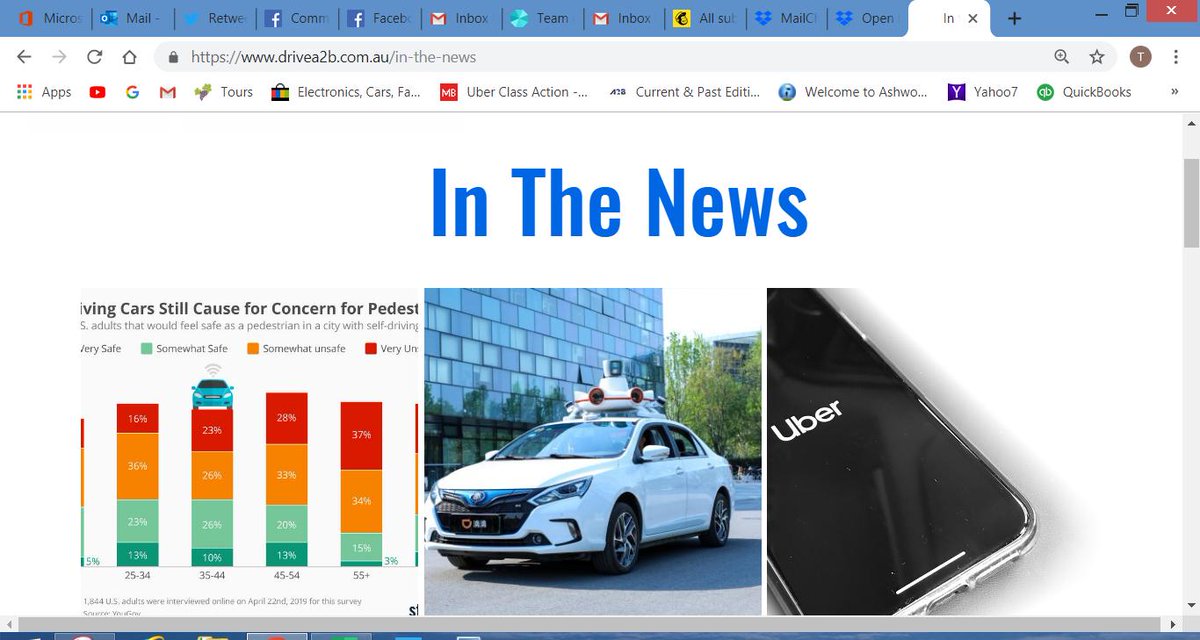Click the vertical scrollbar up arrow
This screenshot has width=1200, height=640.
pyautogui.click(x=1191, y=122)
